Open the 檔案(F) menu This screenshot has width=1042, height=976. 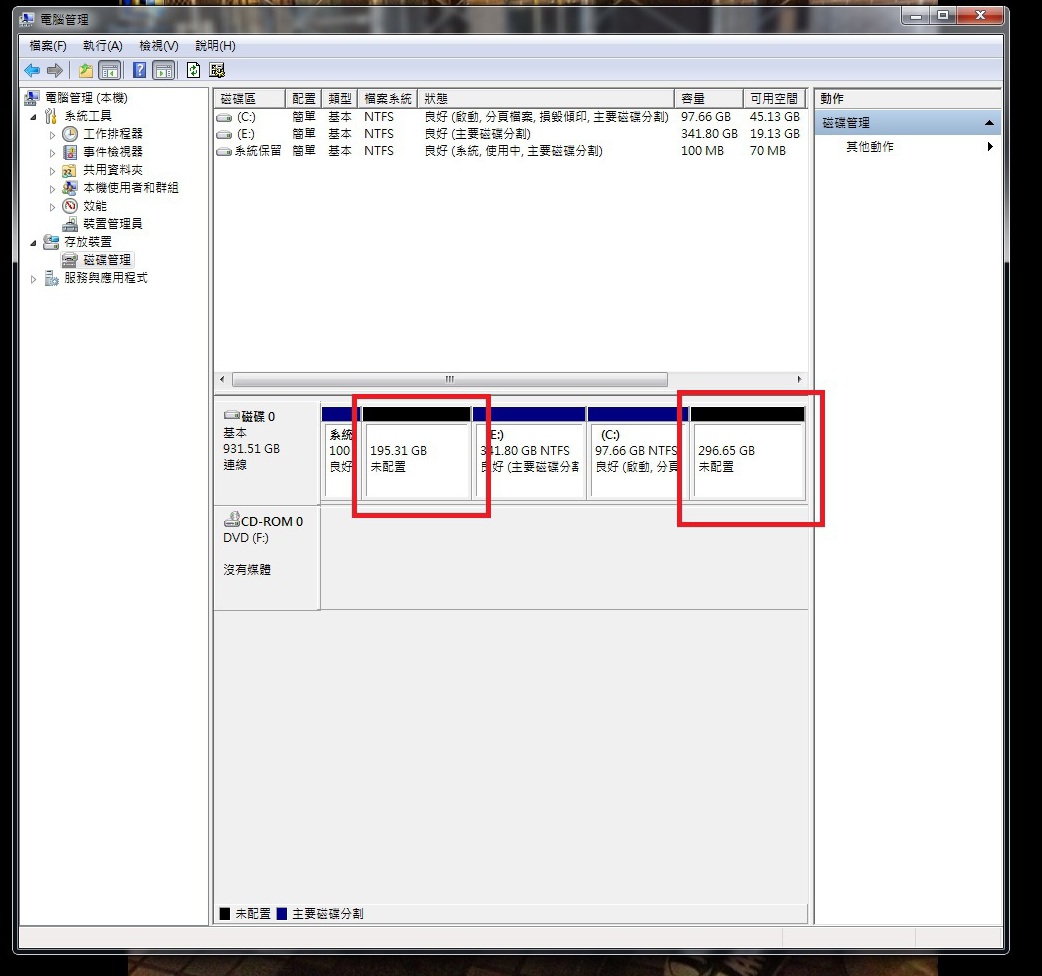(48, 46)
